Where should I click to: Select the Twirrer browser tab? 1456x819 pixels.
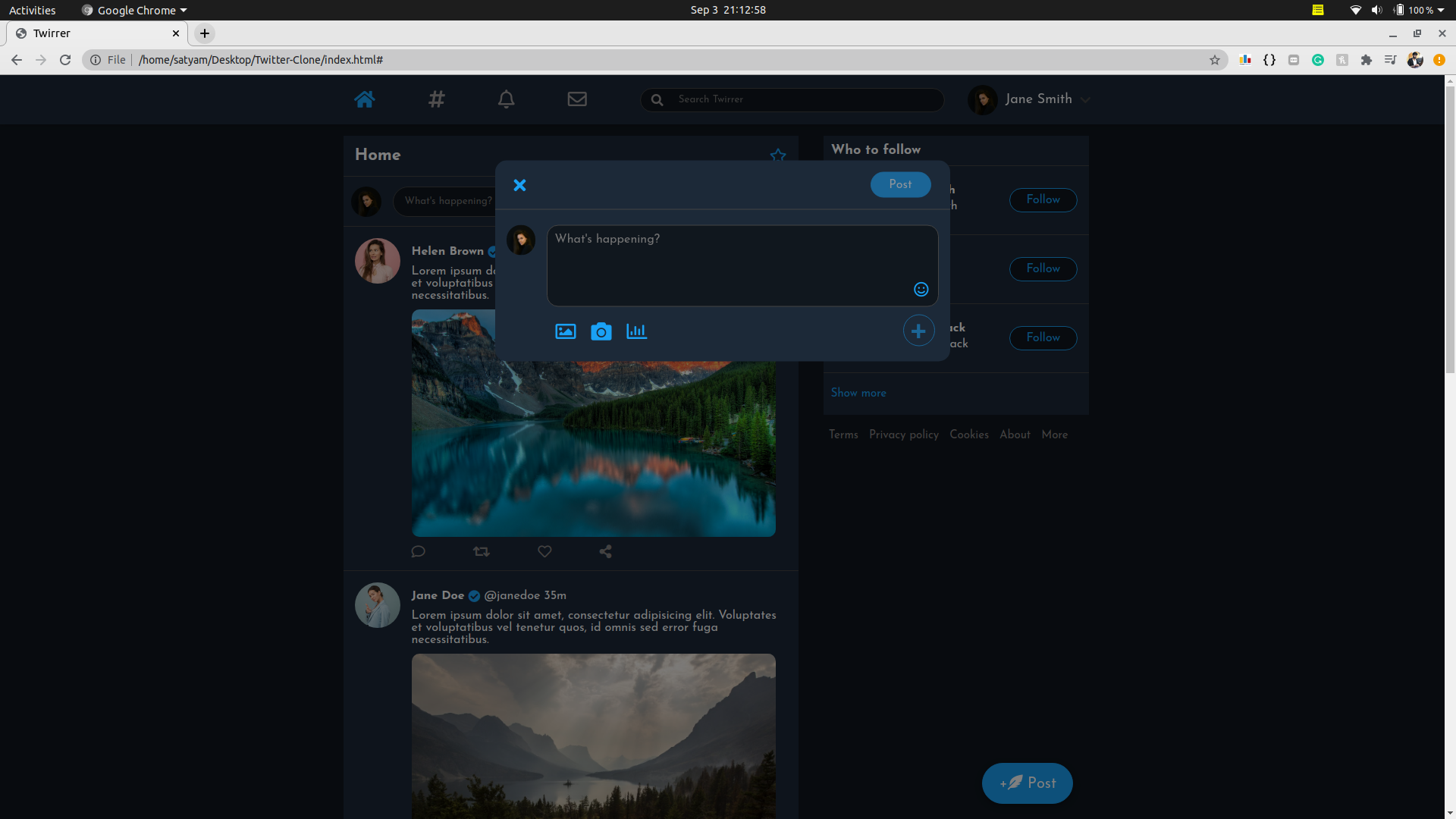point(91,33)
